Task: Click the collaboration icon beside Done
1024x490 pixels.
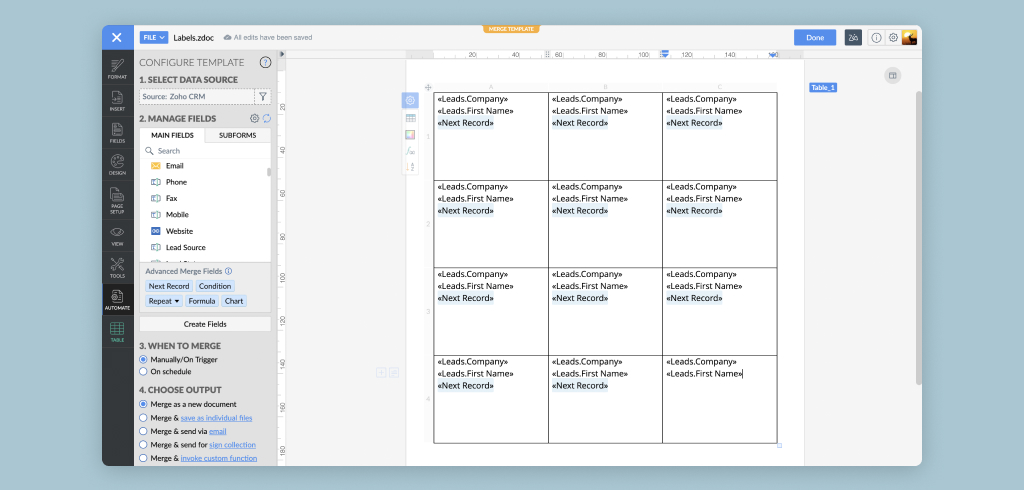Action: click(x=853, y=38)
